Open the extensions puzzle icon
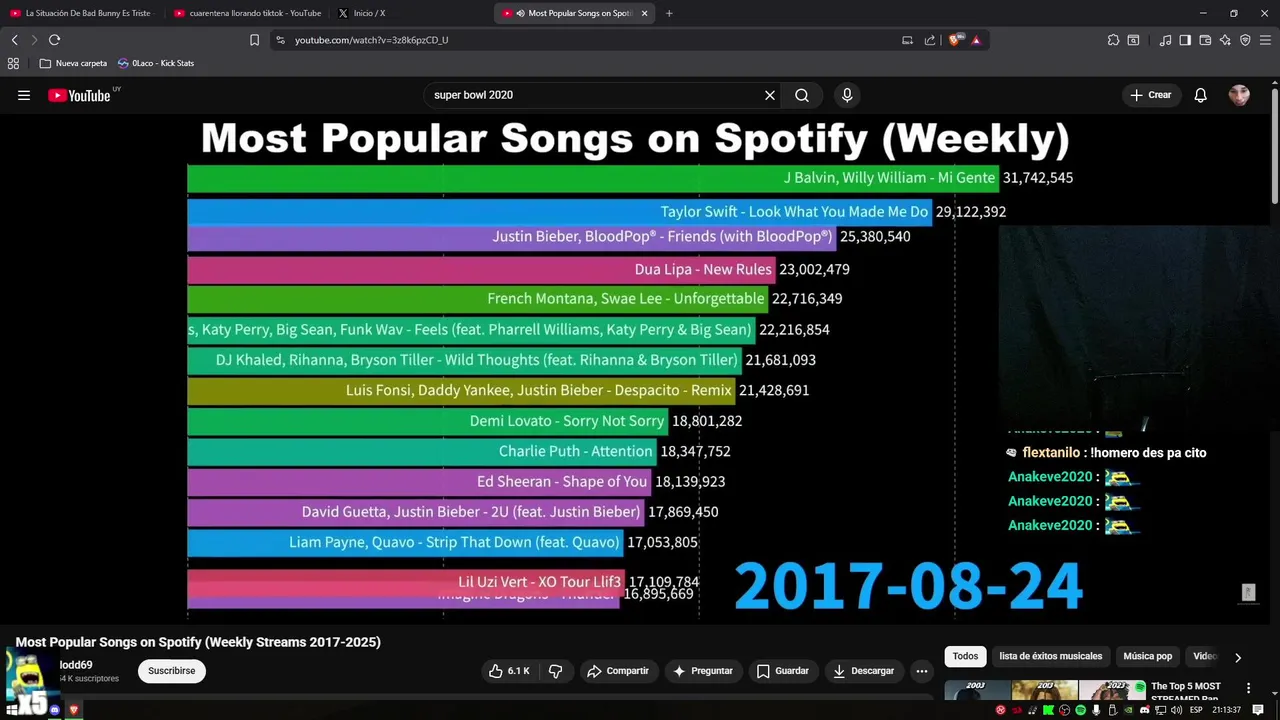Screen dimensions: 1280x720 pos(1113,40)
